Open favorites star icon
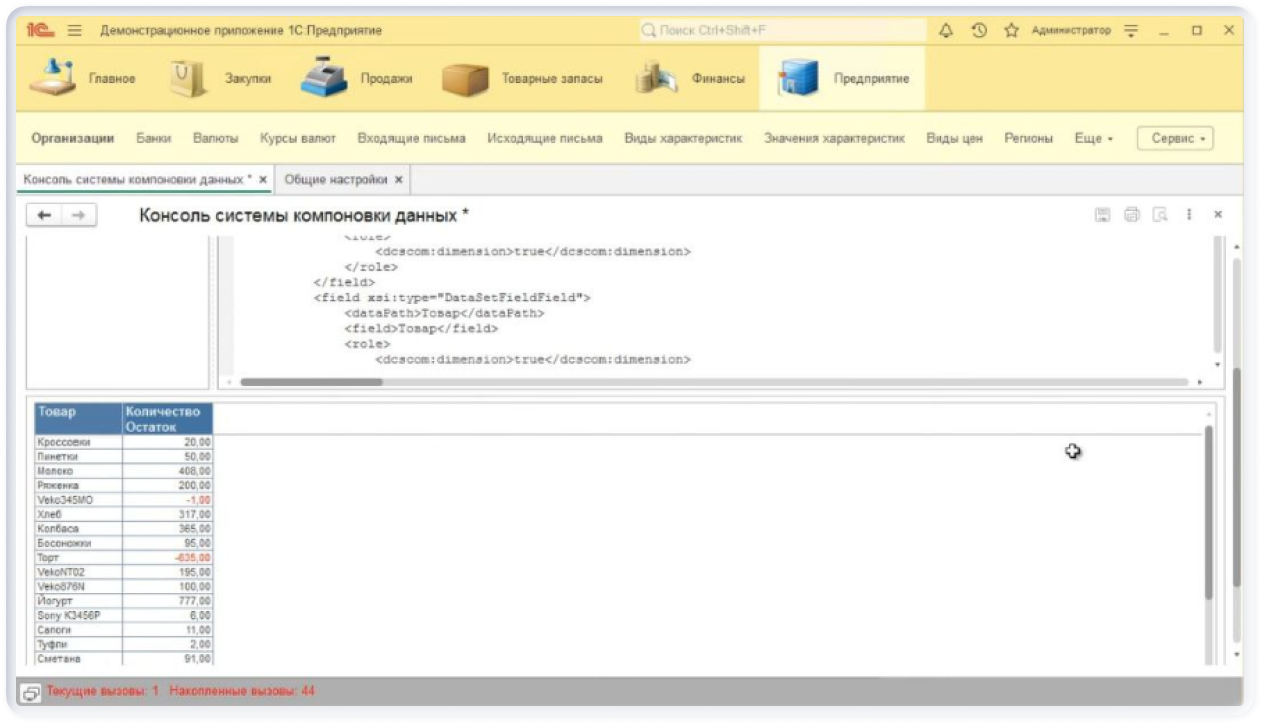This screenshot has width=1262, height=724. coord(1011,31)
